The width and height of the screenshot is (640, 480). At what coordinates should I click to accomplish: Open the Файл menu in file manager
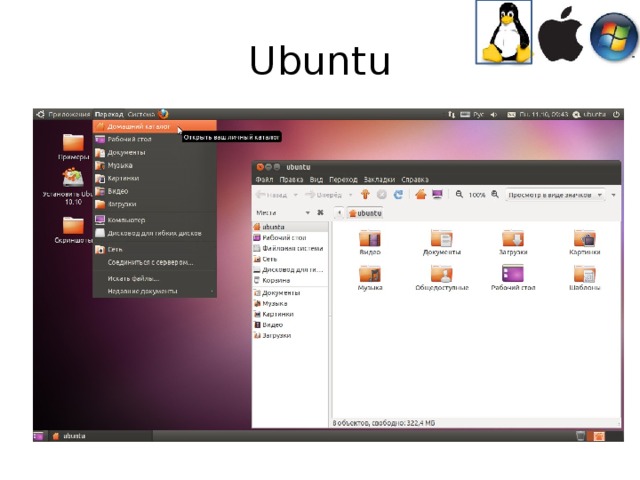tap(264, 180)
